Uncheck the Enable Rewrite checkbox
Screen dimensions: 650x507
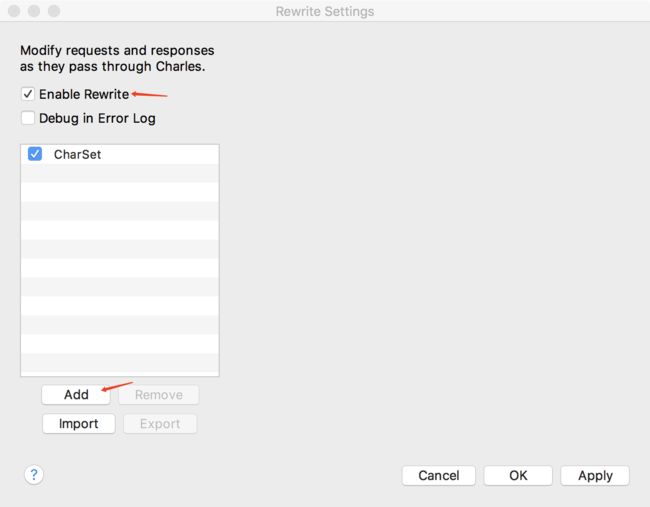pos(28,94)
